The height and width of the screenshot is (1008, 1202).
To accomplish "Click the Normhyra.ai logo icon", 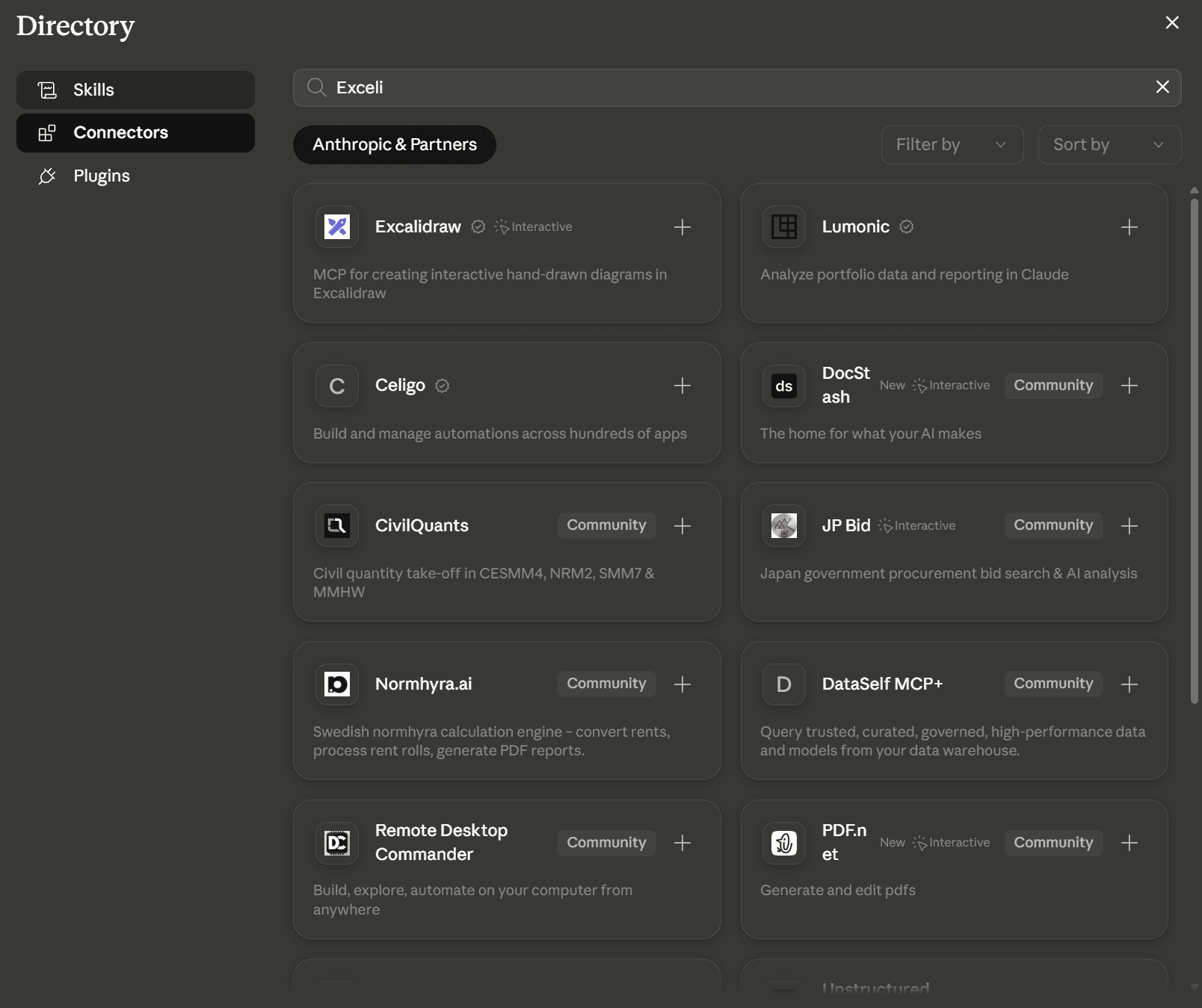I will (337, 684).
